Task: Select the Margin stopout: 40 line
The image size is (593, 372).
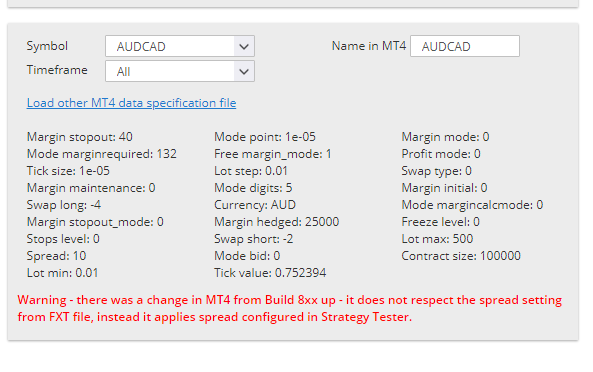Action: click(79, 137)
